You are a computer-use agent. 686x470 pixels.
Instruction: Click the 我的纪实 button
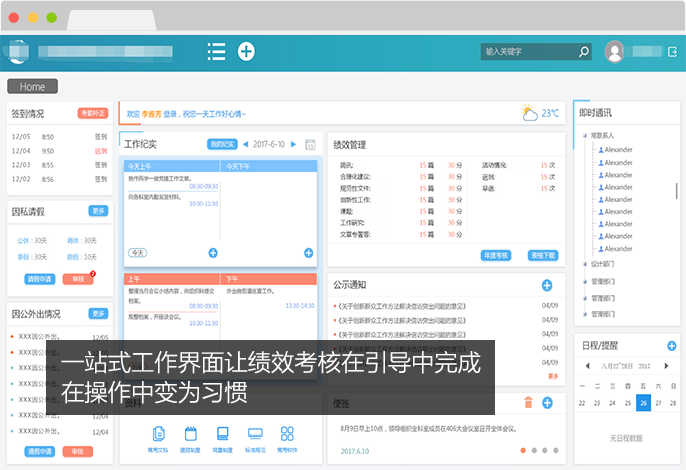tap(221, 145)
